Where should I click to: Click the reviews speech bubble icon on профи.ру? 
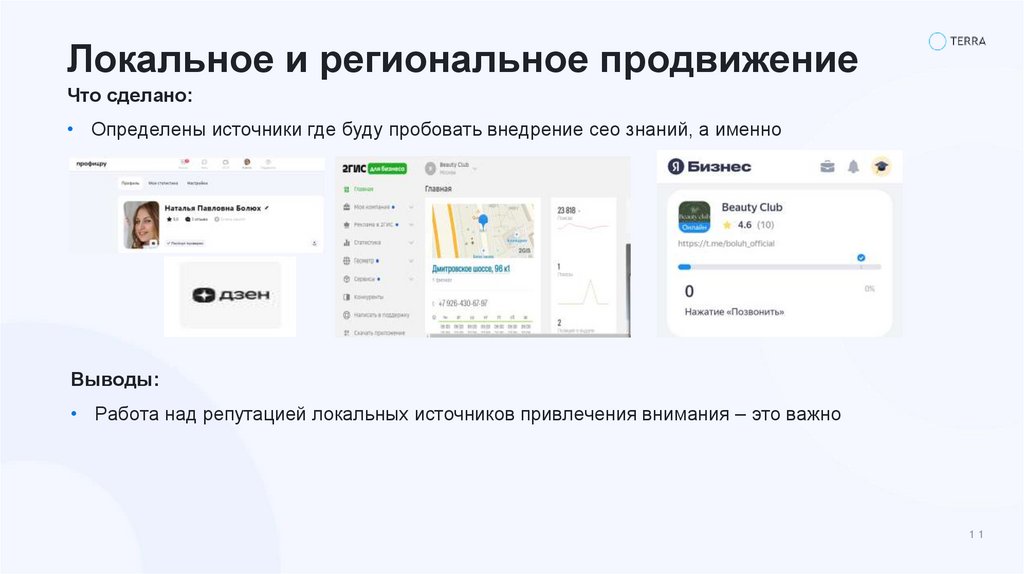(x=187, y=219)
